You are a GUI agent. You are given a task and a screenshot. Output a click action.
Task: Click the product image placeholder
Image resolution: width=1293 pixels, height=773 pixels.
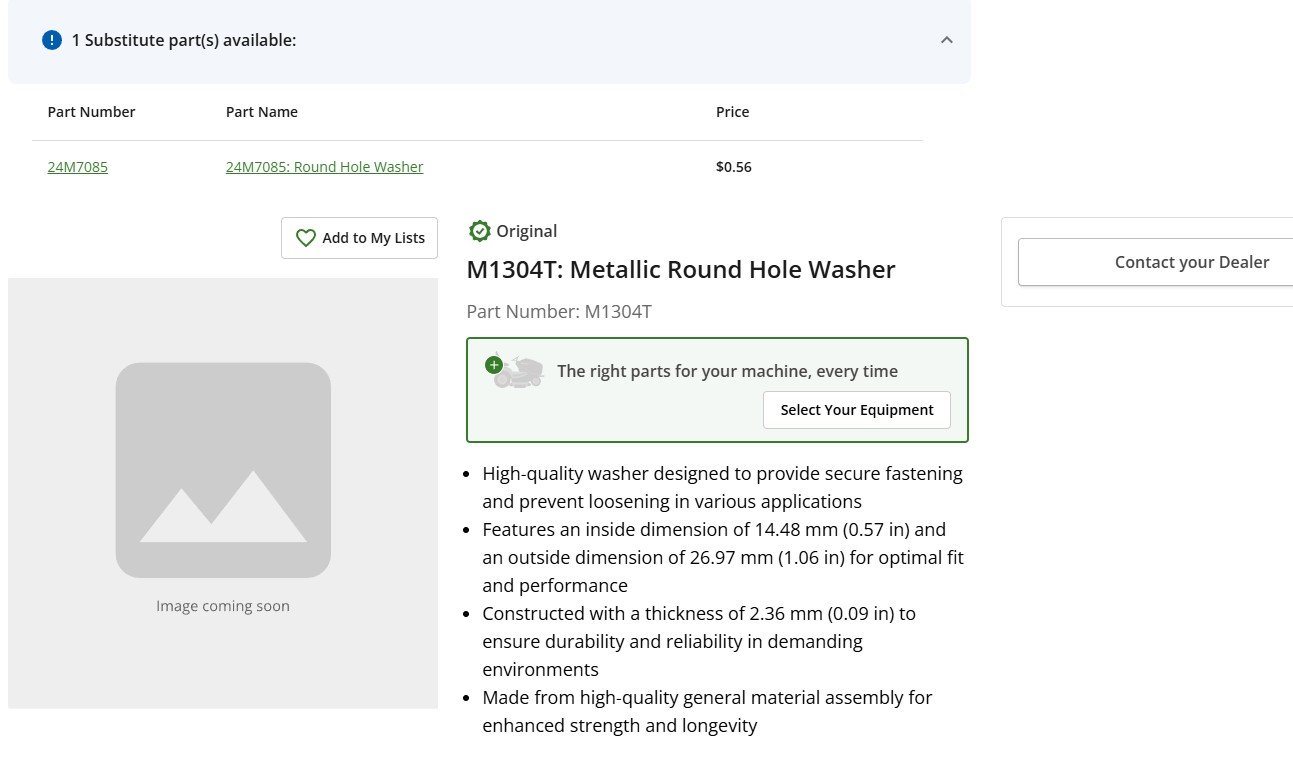coord(223,493)
